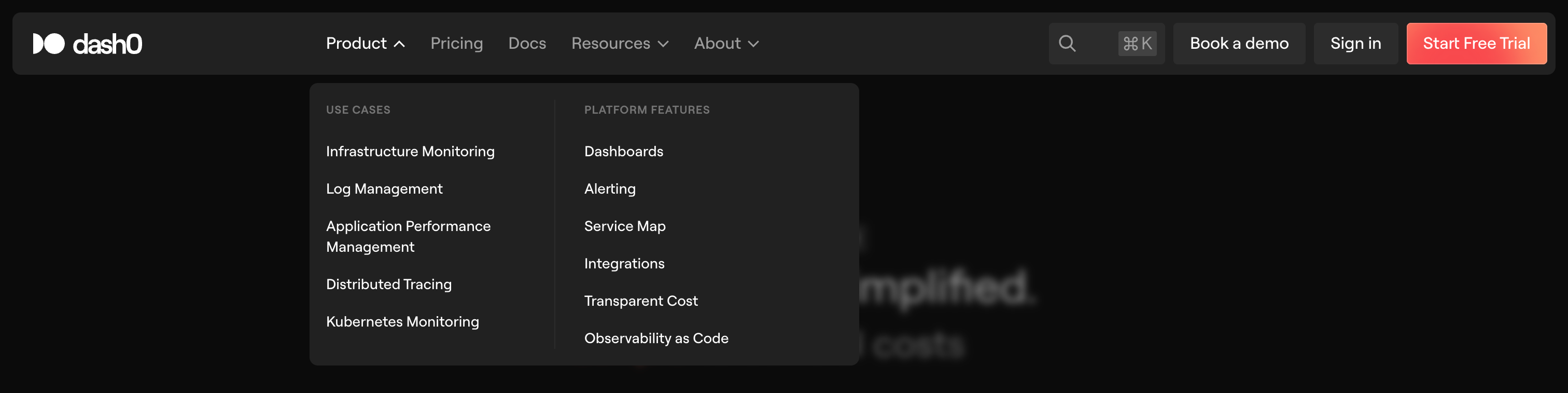The image size is (1568, 393).
Task: Open Kubernetes Monitoring page
Action: click(x=402, y=322)
